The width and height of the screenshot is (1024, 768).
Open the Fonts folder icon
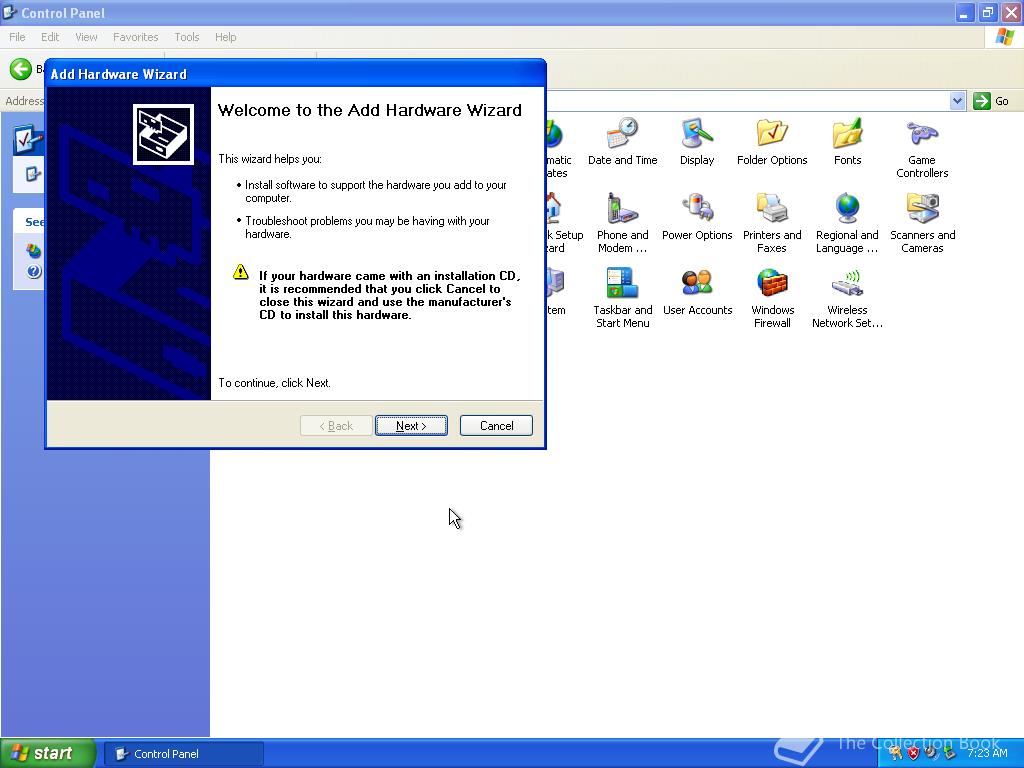coord(847,133)
